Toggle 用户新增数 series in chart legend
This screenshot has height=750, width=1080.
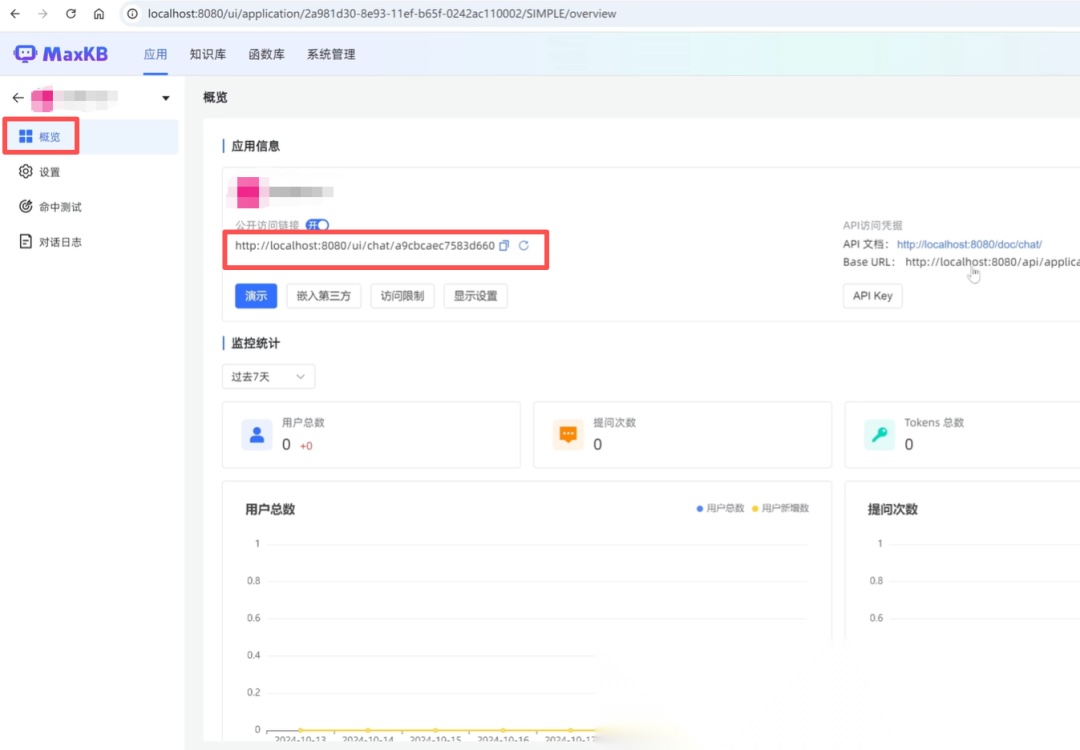[x=780, y=509]
